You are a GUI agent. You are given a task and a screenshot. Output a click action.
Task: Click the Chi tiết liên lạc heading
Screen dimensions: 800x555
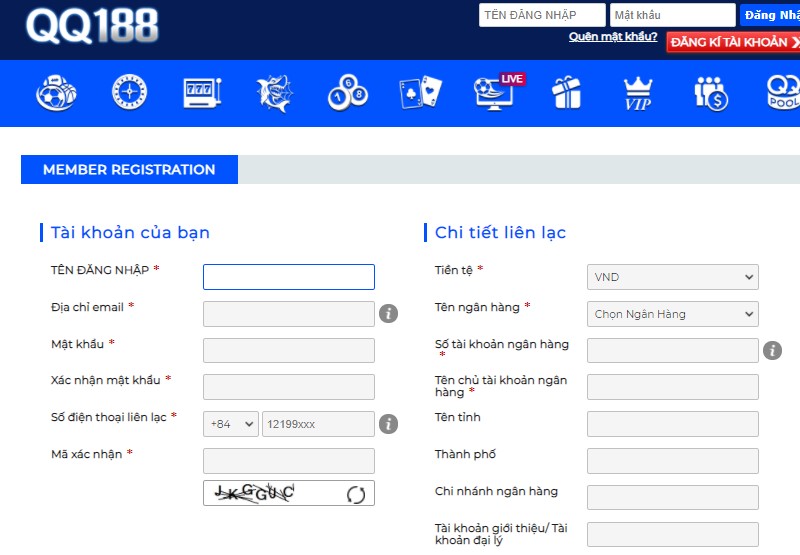[500, 233]
